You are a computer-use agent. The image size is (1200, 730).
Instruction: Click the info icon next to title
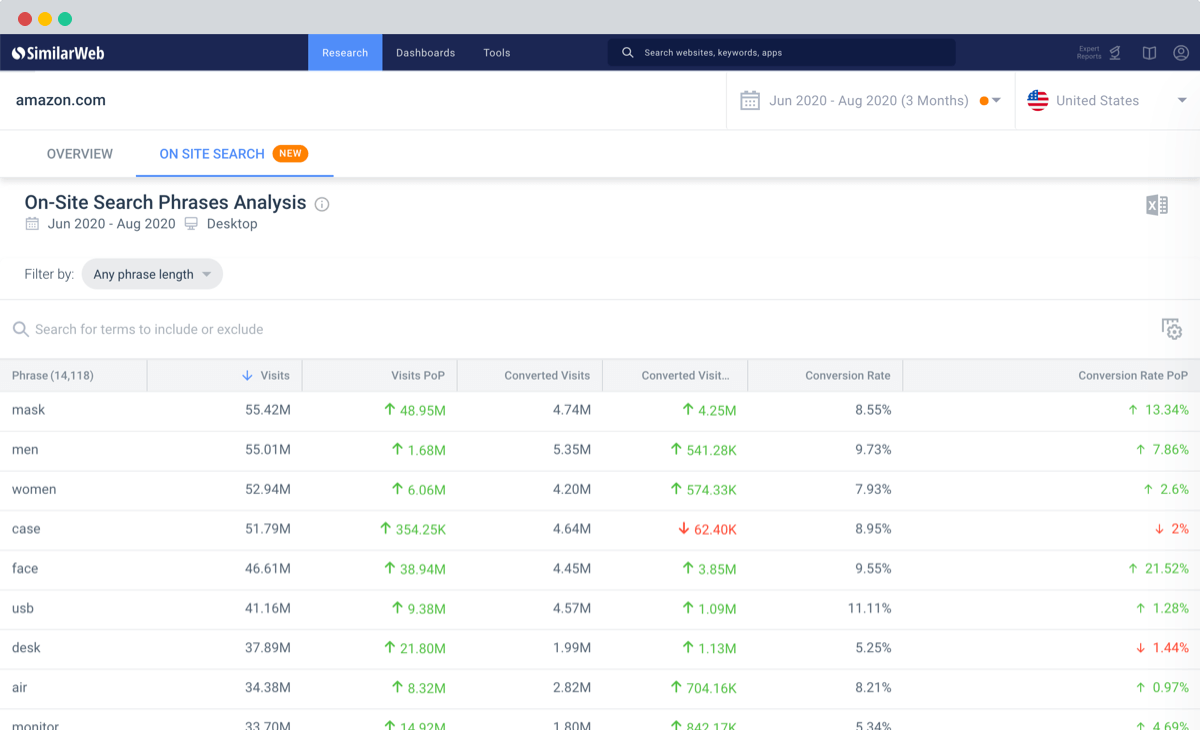(322, 204)
